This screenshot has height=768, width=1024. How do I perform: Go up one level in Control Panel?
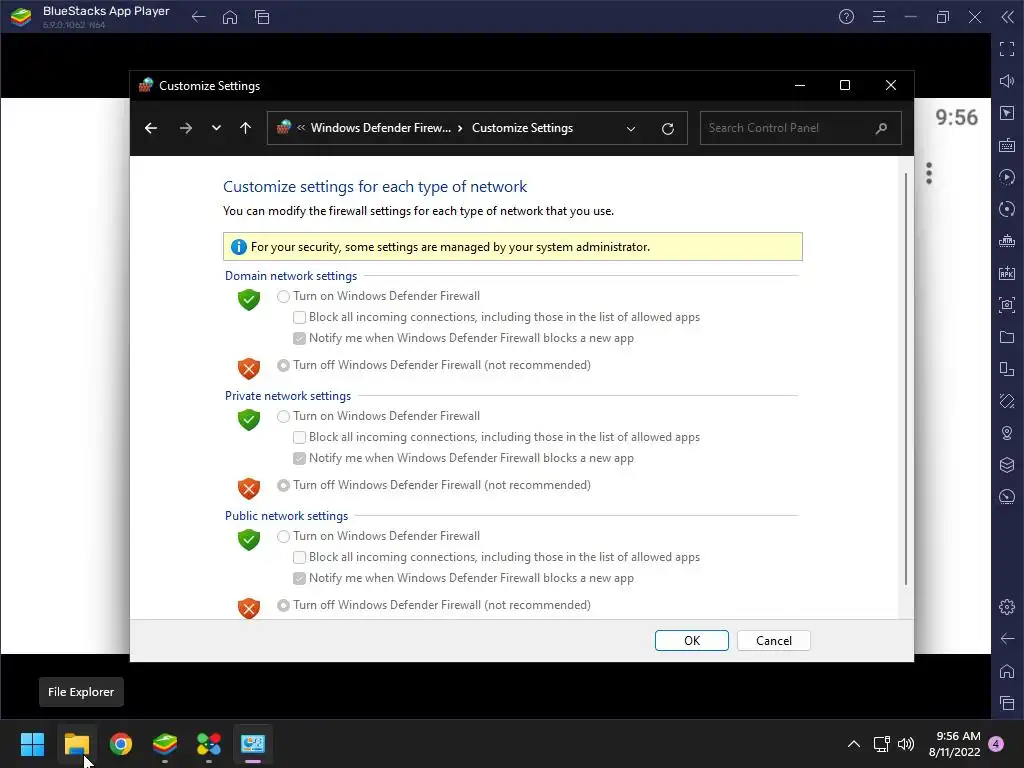(246, 128)
